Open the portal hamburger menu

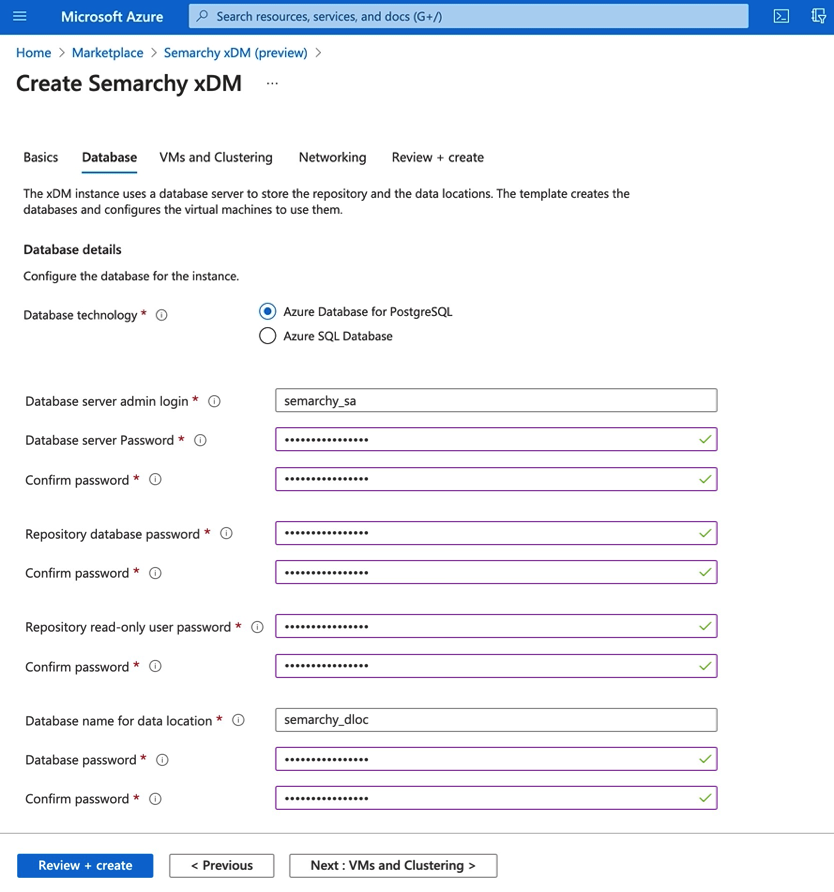[18, 16]
